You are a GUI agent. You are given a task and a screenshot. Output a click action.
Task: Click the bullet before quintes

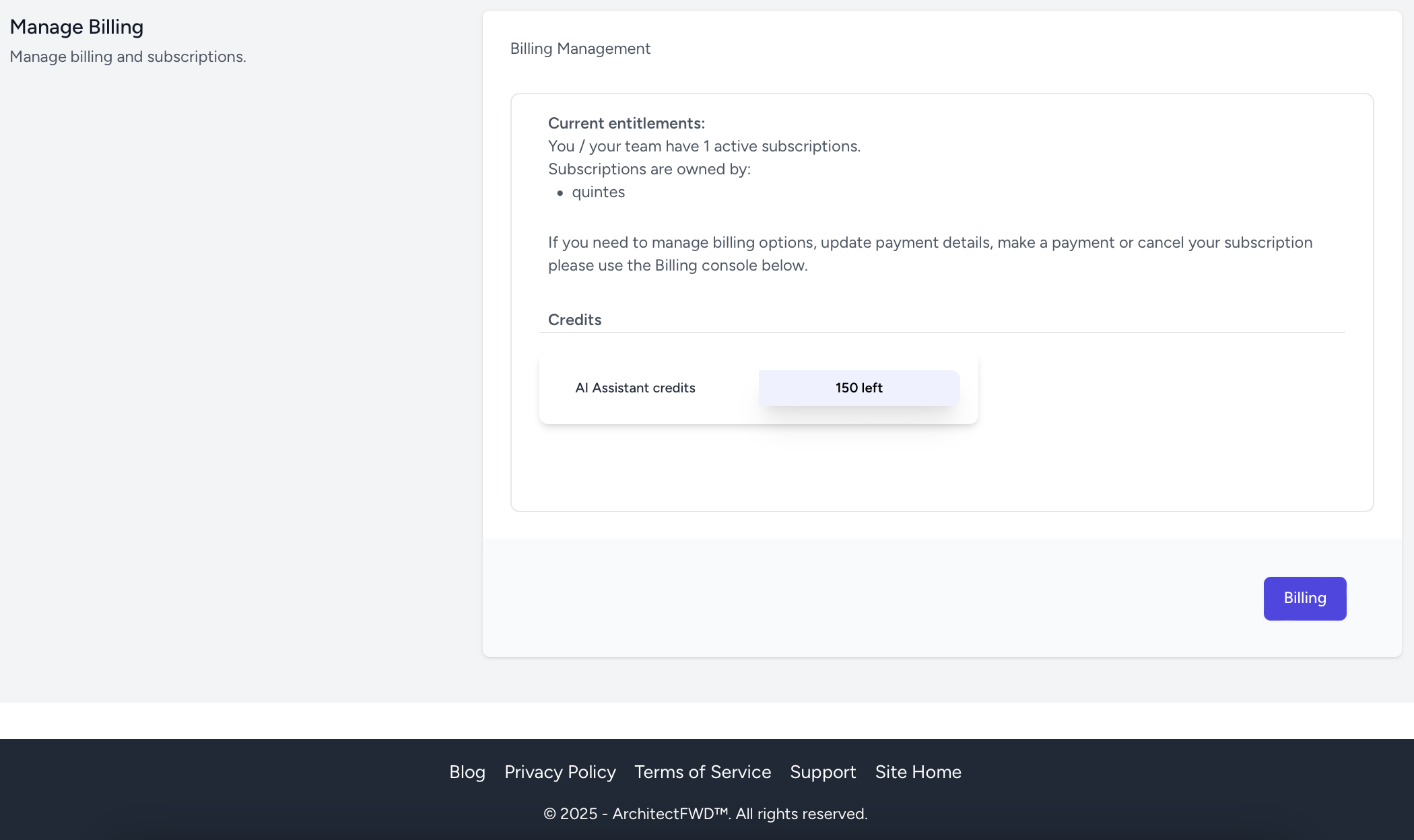pyautogui.click(x=560, y=193)
